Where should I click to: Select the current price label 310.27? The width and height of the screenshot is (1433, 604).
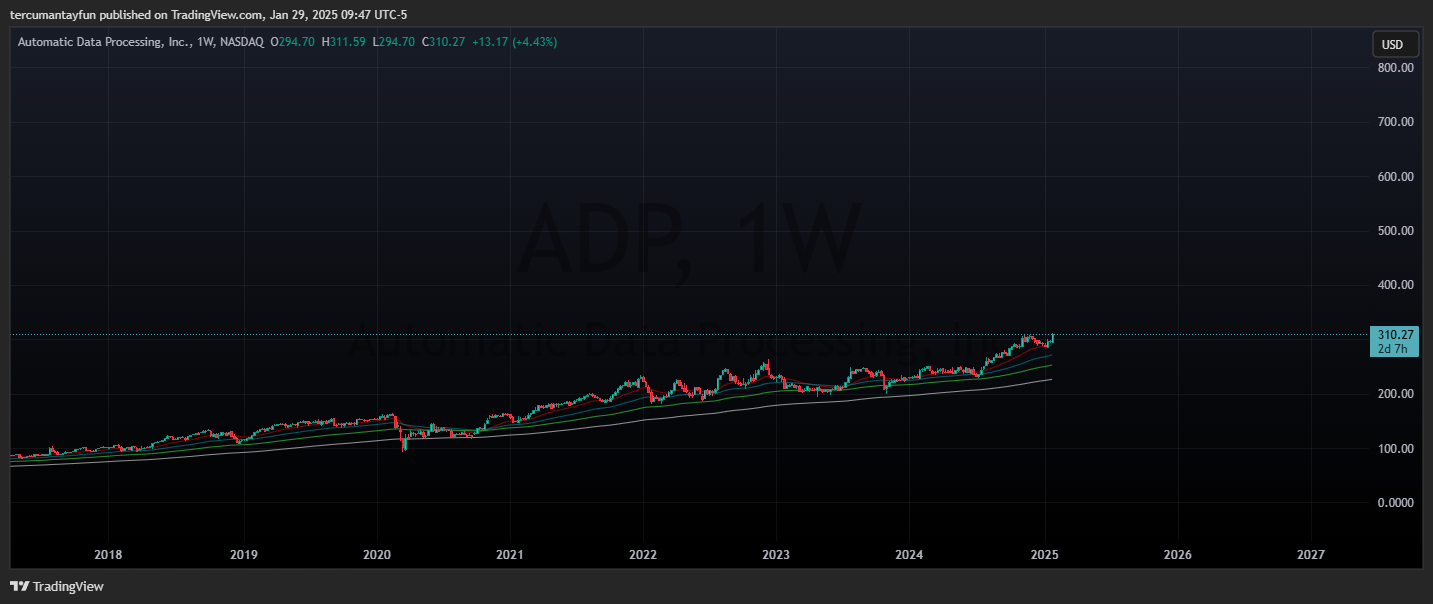pos(1394,334)
